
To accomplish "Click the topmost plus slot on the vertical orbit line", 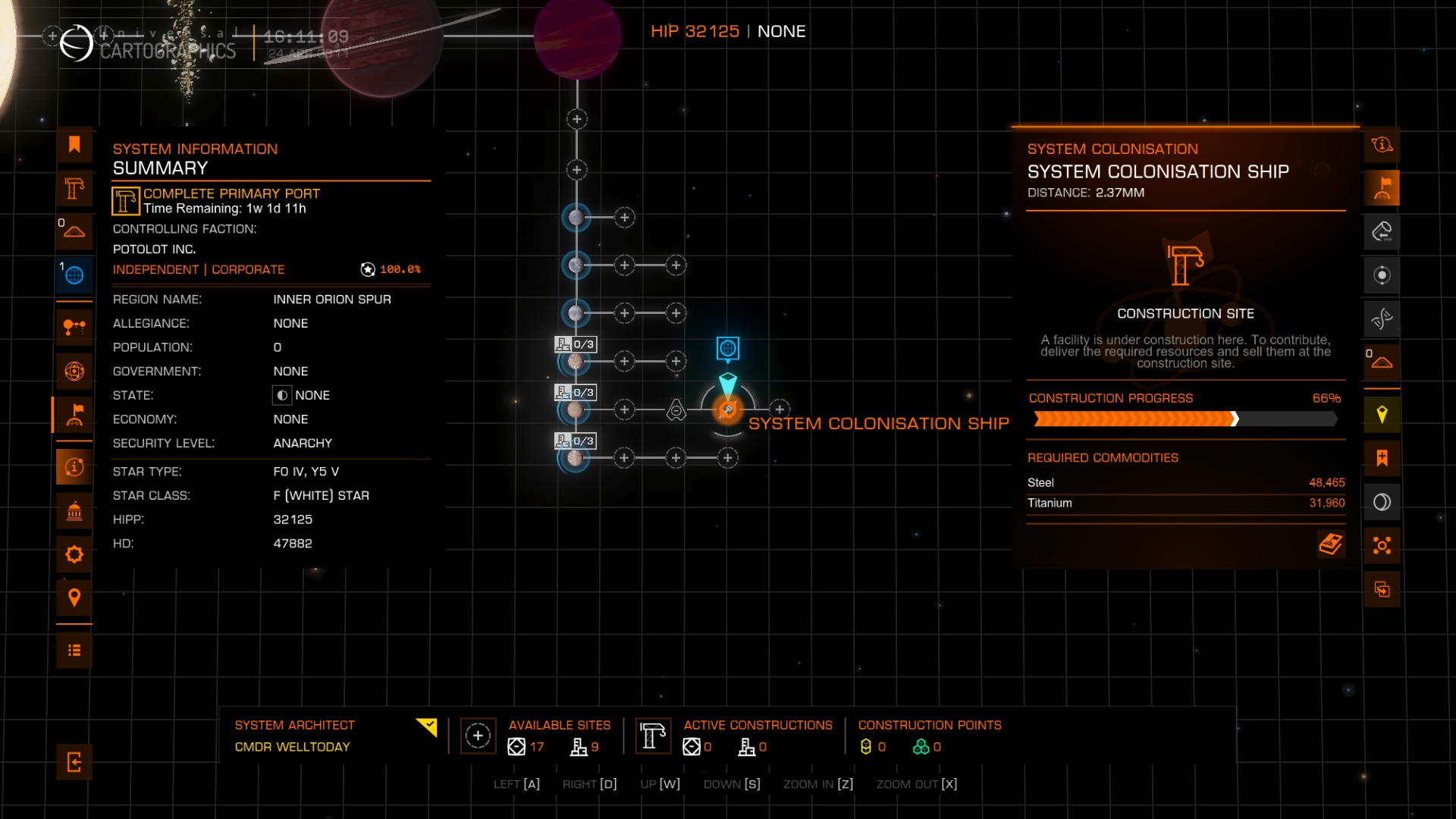I will pyautogui.click(x=577, y=119).
